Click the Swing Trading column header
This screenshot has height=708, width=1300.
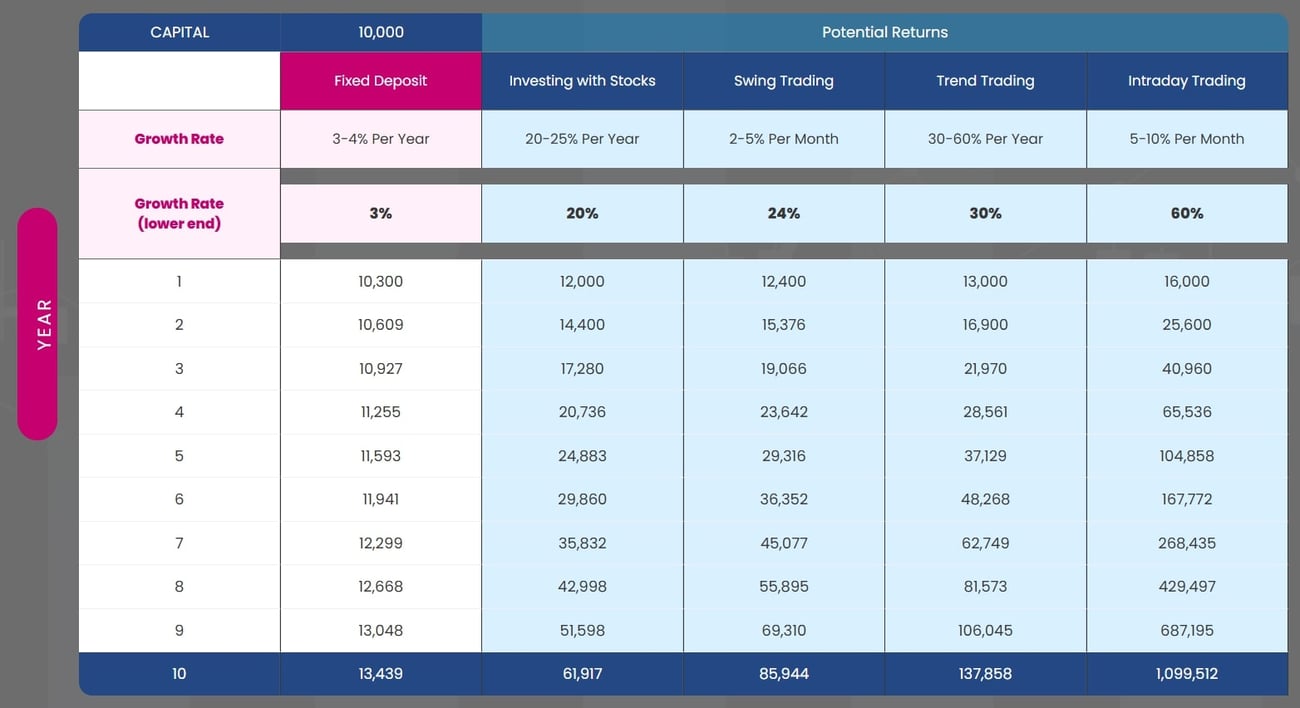[783, 81]
